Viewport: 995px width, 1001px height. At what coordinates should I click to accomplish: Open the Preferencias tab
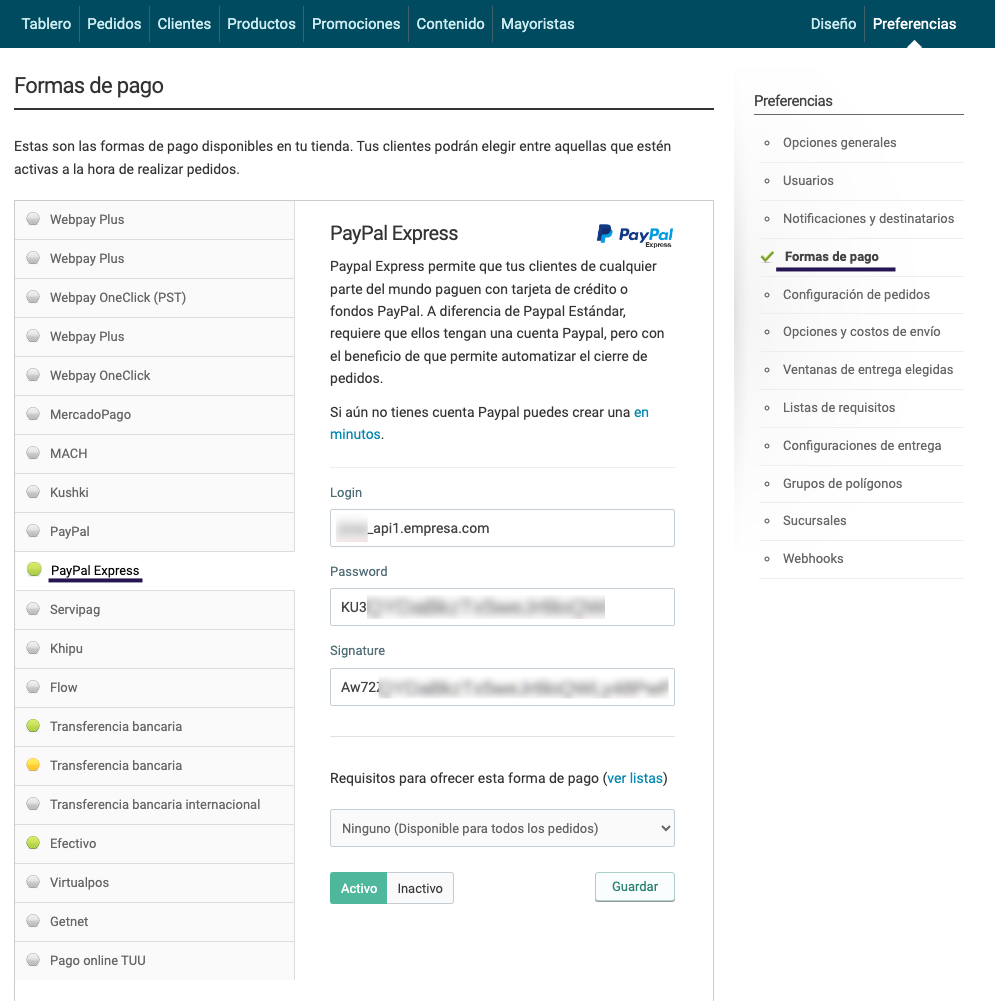914,24
